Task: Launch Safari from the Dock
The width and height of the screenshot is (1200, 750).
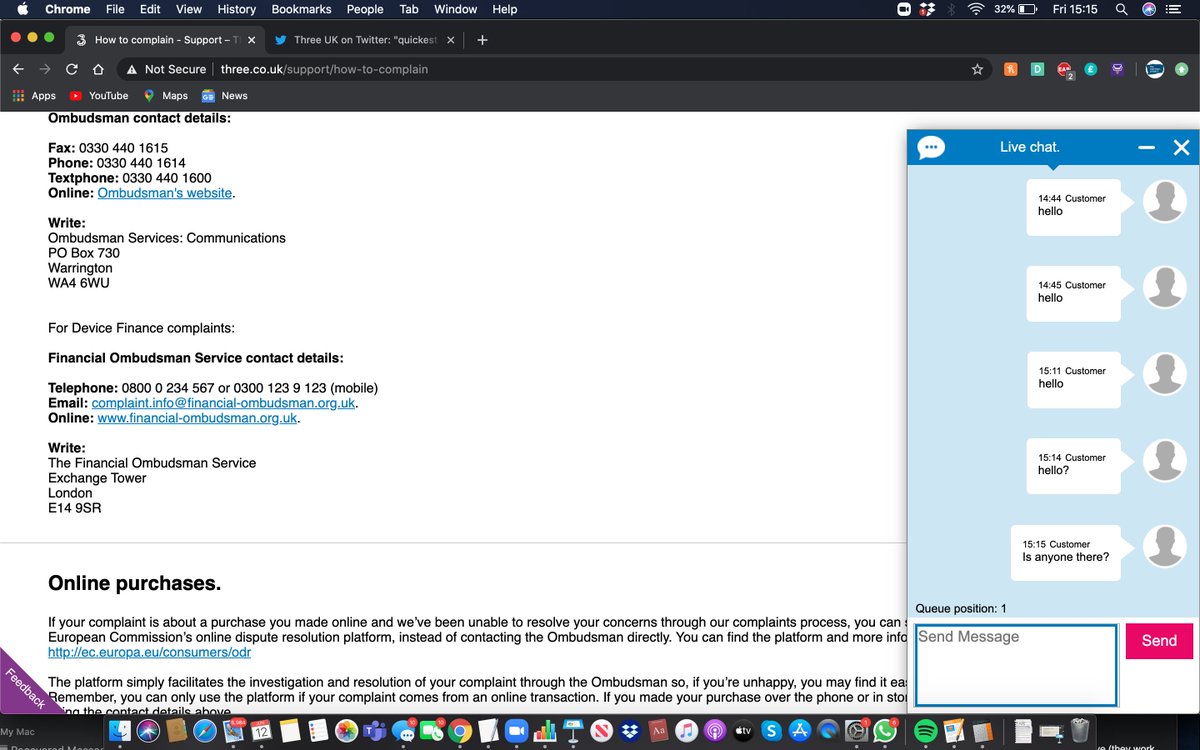Action: (205, 731)
